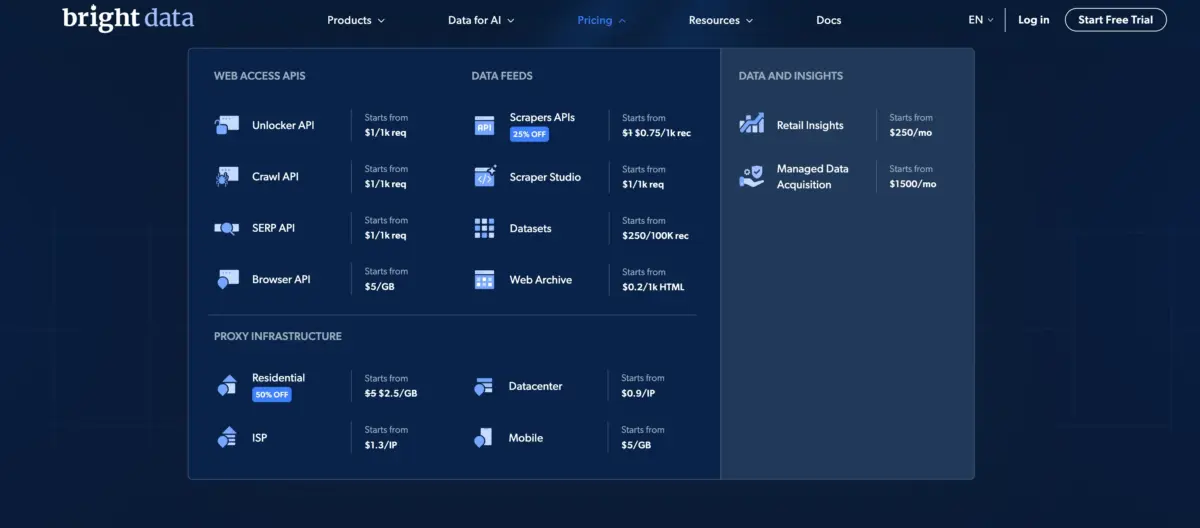Click the $1500/mo Managed Data price

coord(913,184)
